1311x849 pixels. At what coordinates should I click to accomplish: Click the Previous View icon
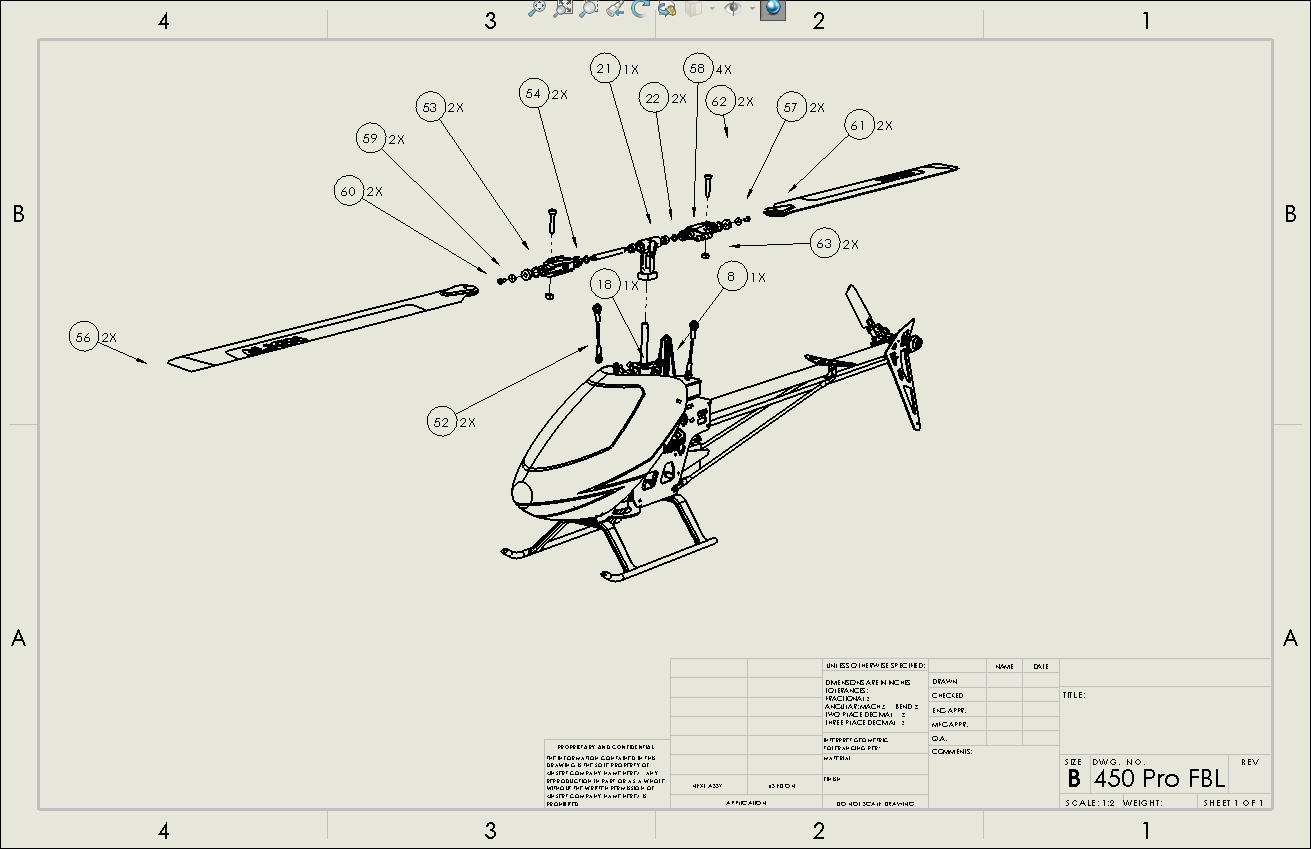coord(616,9)
